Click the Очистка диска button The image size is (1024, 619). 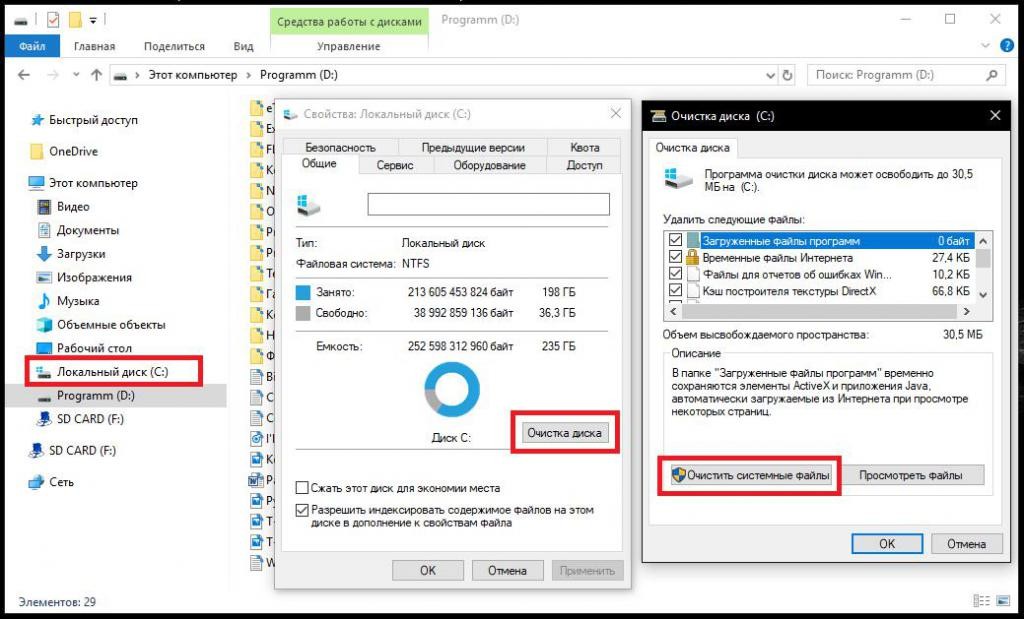point(564,433)
